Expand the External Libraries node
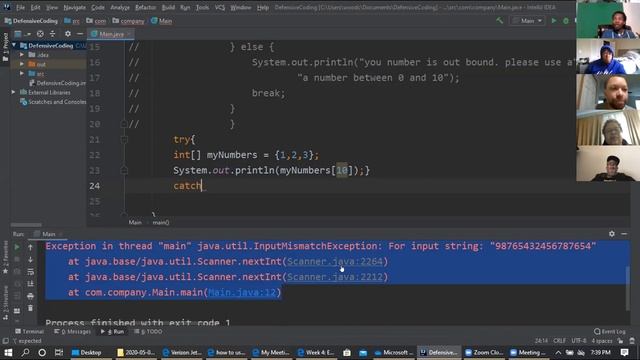640x360 pixels. [x=14, y=92]
